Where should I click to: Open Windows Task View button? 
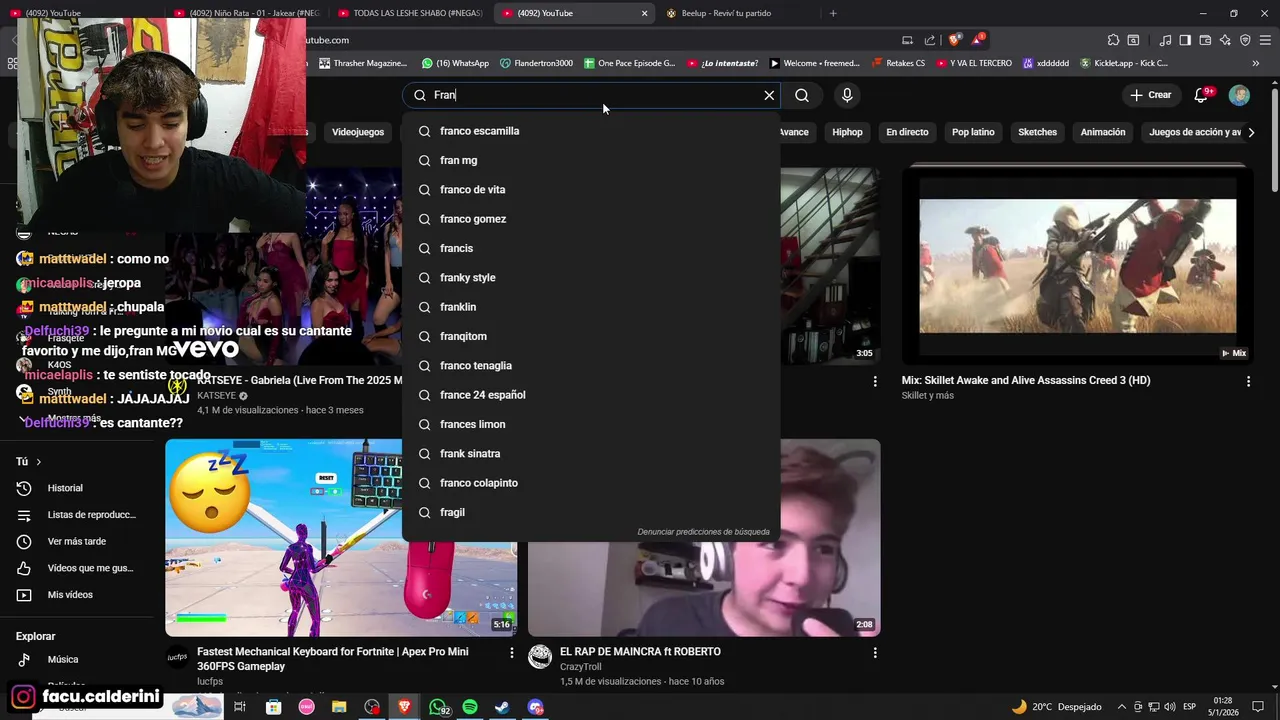tap(240, 707)
